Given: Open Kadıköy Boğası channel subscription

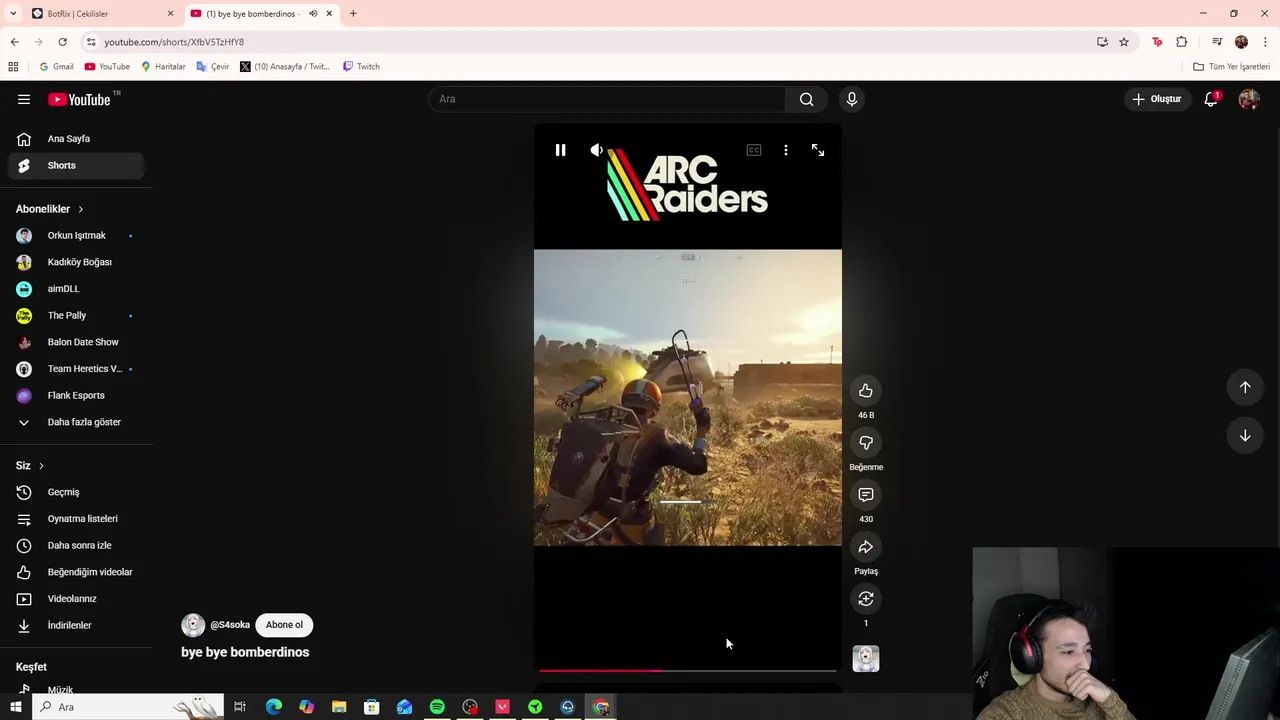Looking at the screenshot, I should click(x=76, y=262).
